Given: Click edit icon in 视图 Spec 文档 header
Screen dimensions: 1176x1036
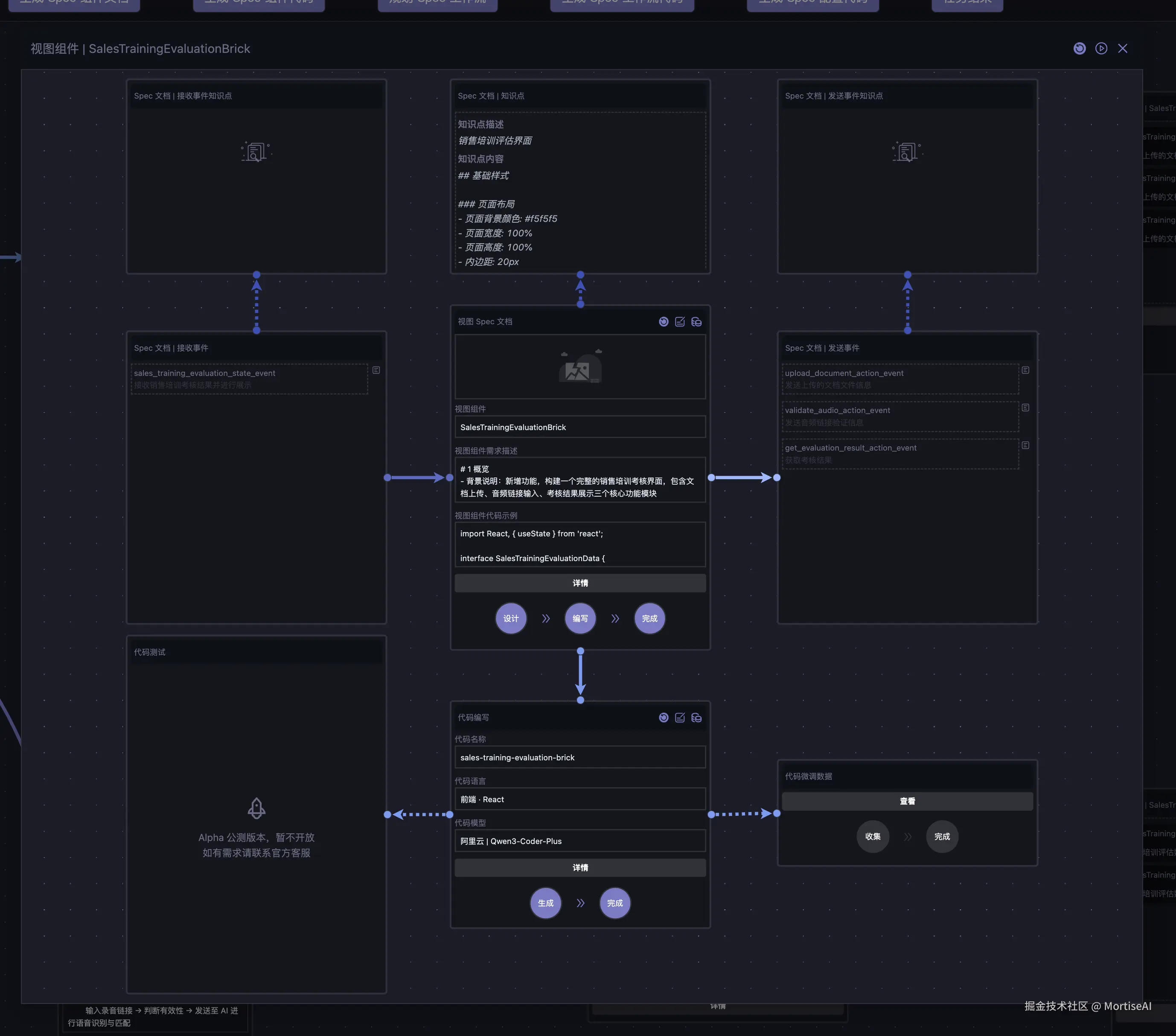Looking at the screenshot, I should 679,322.
